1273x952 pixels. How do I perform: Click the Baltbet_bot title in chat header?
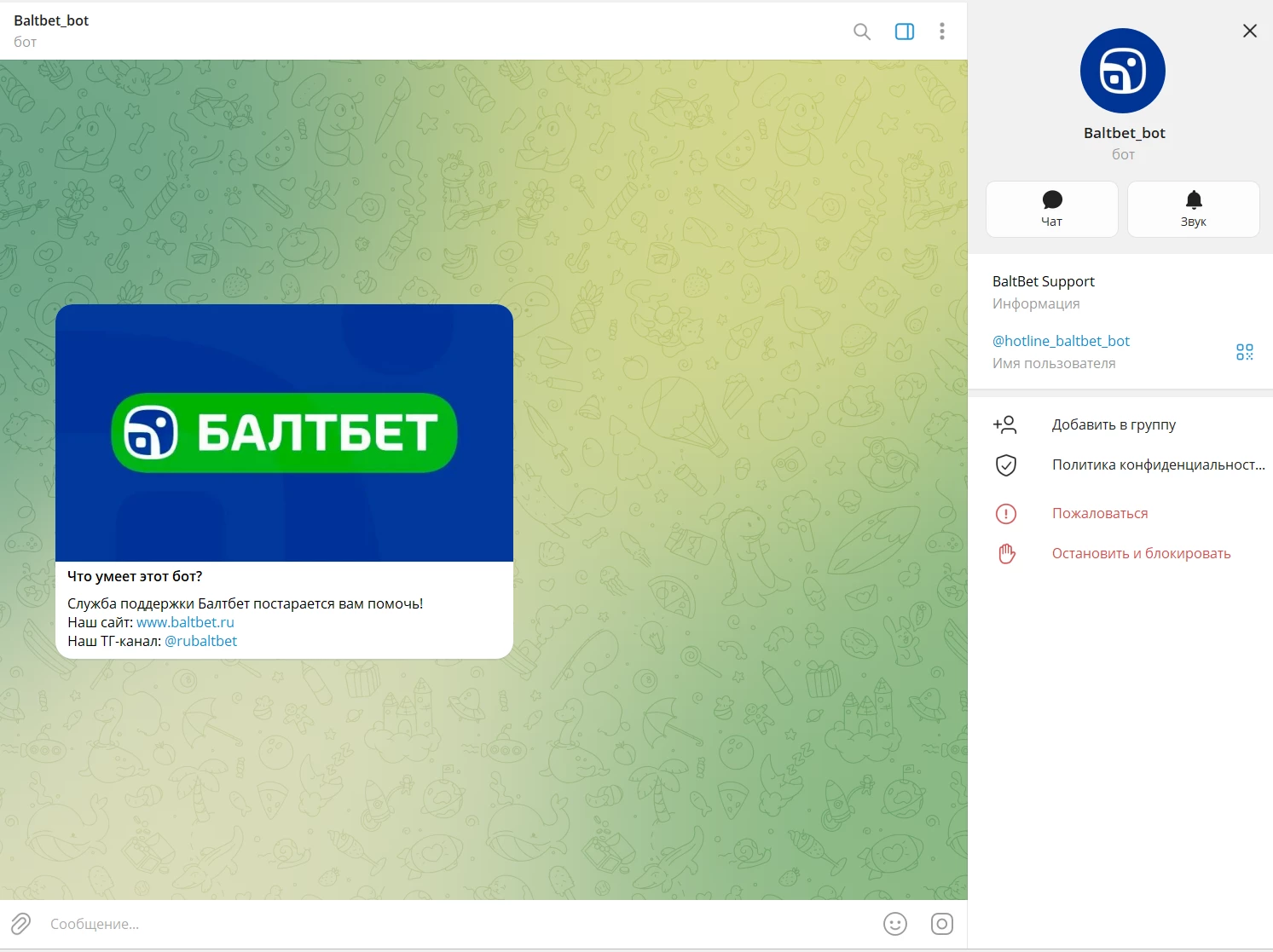pos(51,20)
